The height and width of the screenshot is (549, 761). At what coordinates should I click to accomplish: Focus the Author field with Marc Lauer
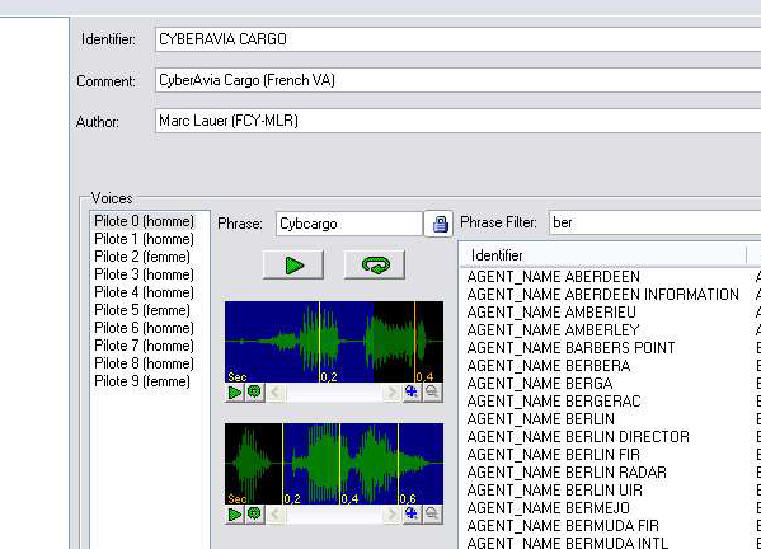click(458, 121)
